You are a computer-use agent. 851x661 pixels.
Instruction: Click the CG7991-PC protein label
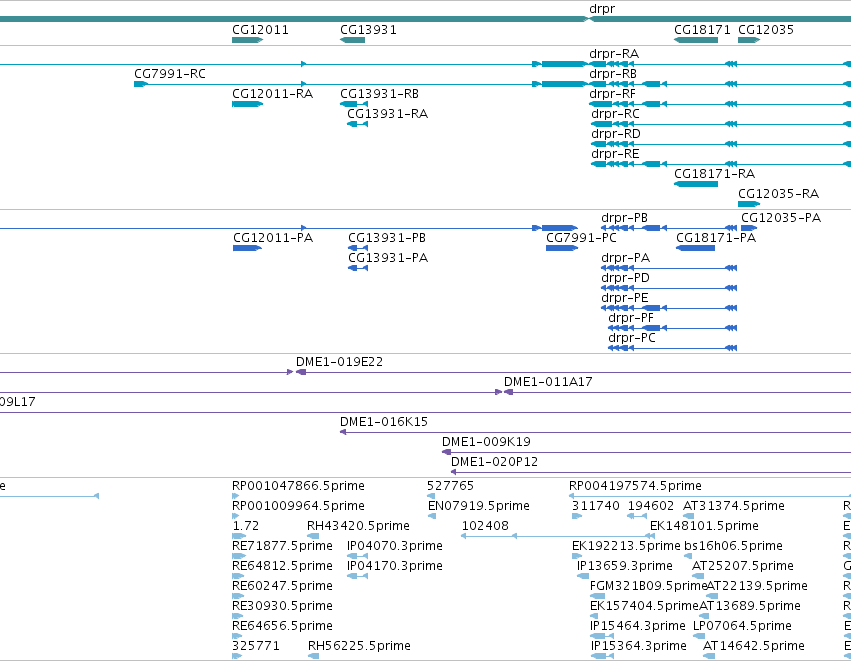coord(581,238)
